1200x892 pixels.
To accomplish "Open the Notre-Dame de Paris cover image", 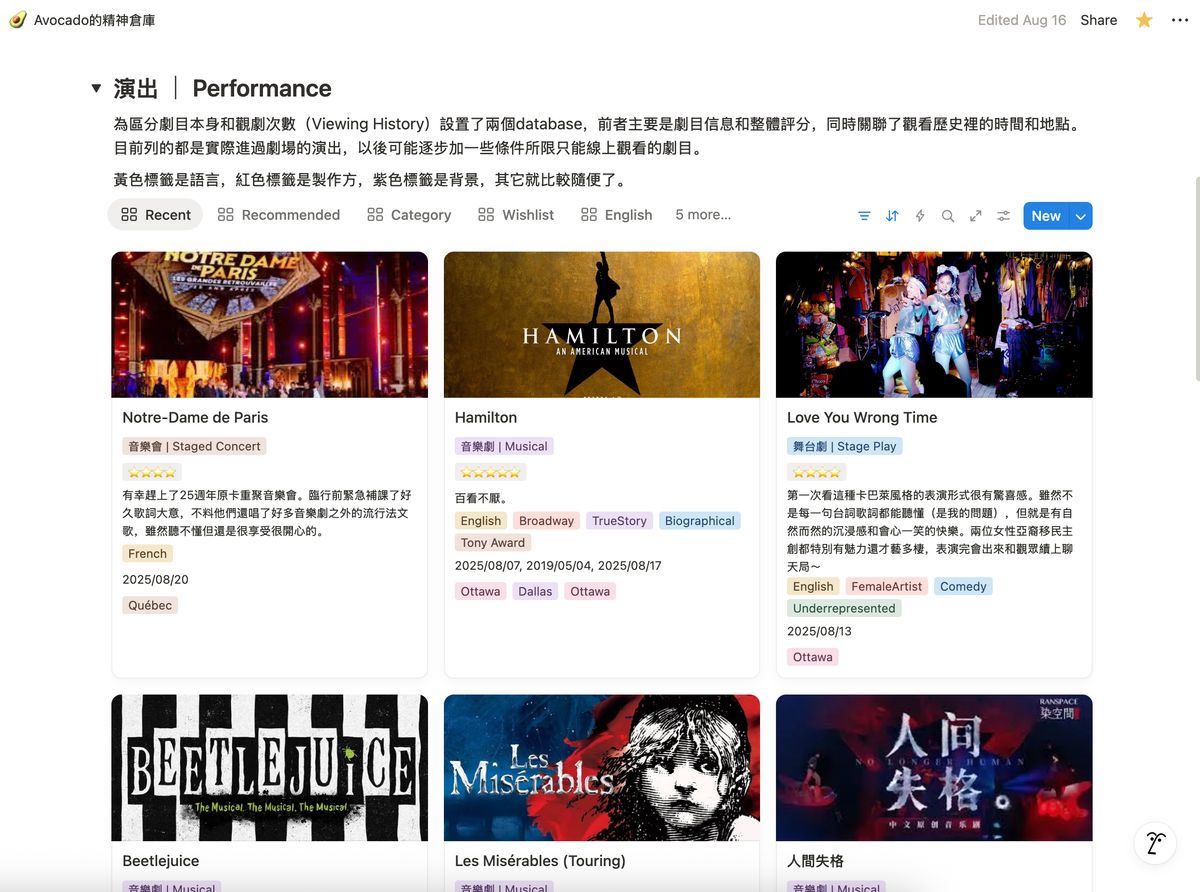I will pyautogui.click(x=270, y=325).
